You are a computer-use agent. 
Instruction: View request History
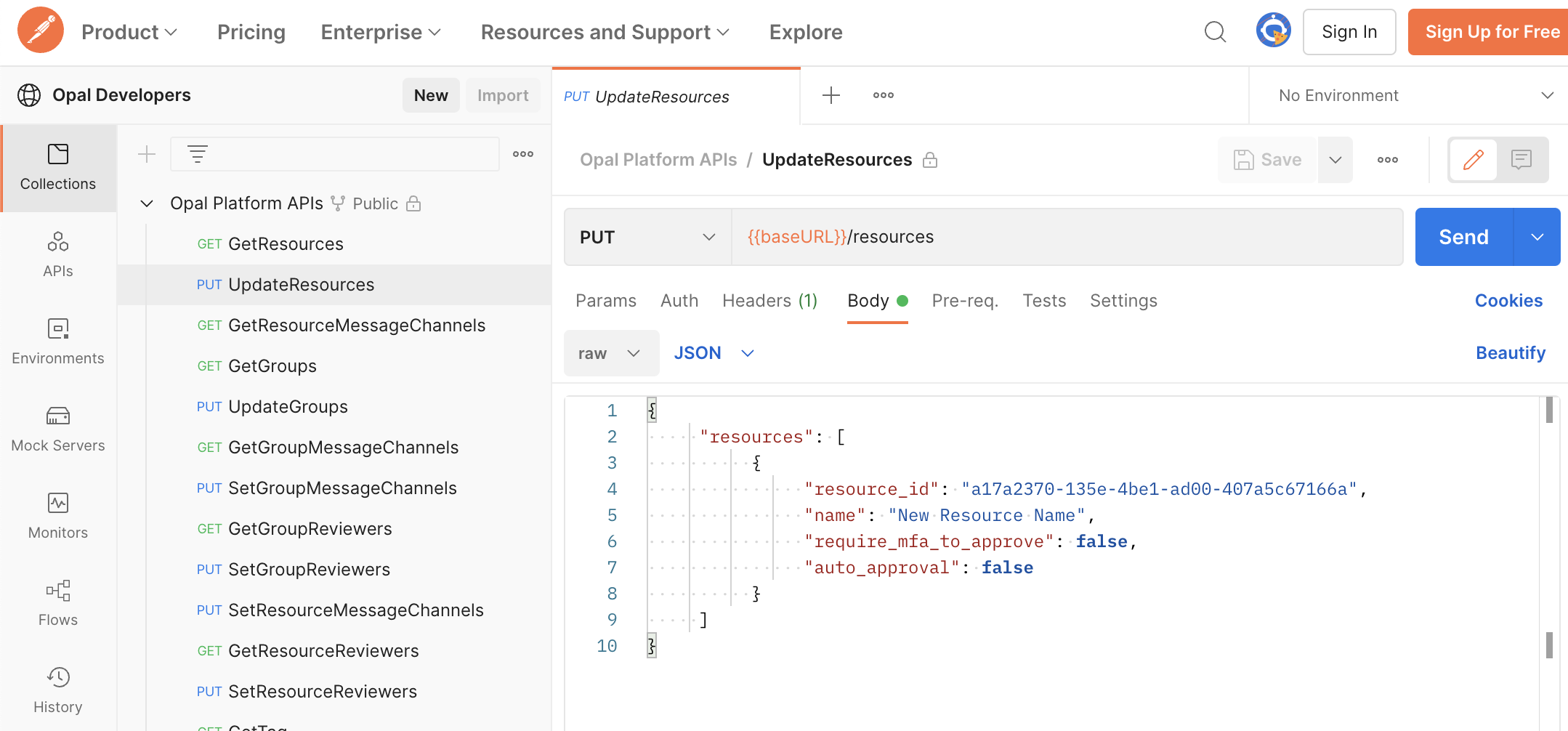point(58,690)
